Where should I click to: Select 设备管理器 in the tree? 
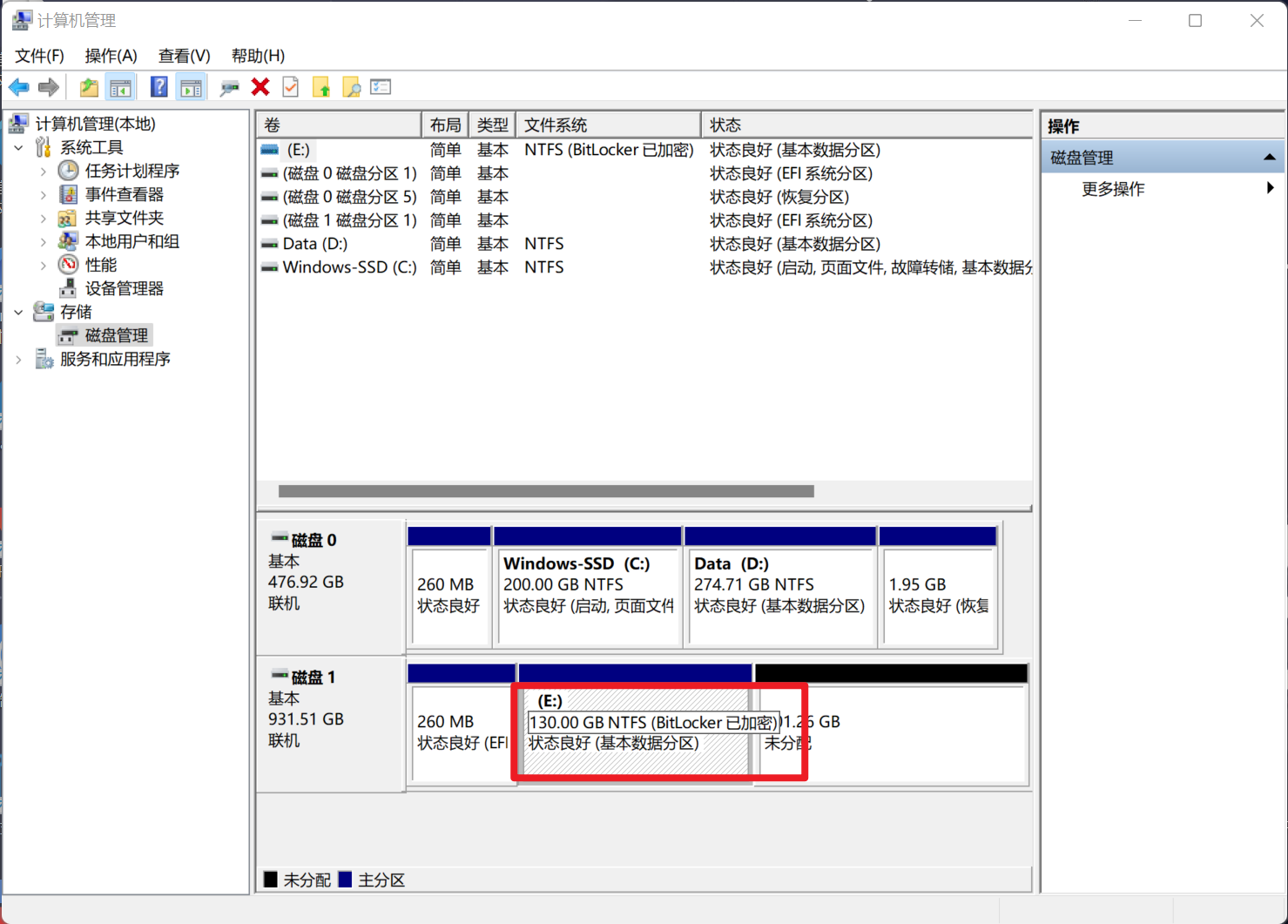point(124,288)
